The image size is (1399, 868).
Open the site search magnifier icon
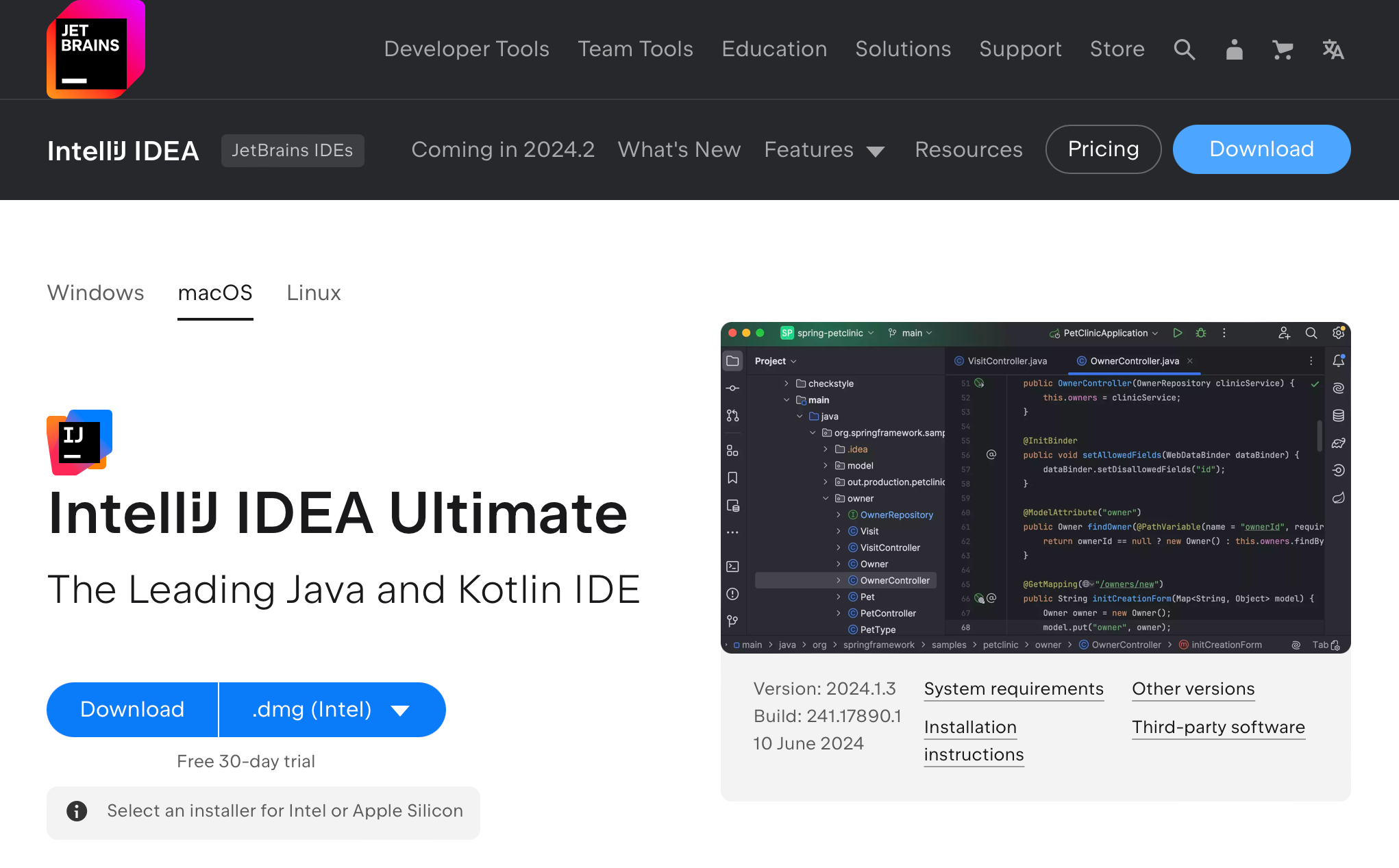pos(1184,49)
